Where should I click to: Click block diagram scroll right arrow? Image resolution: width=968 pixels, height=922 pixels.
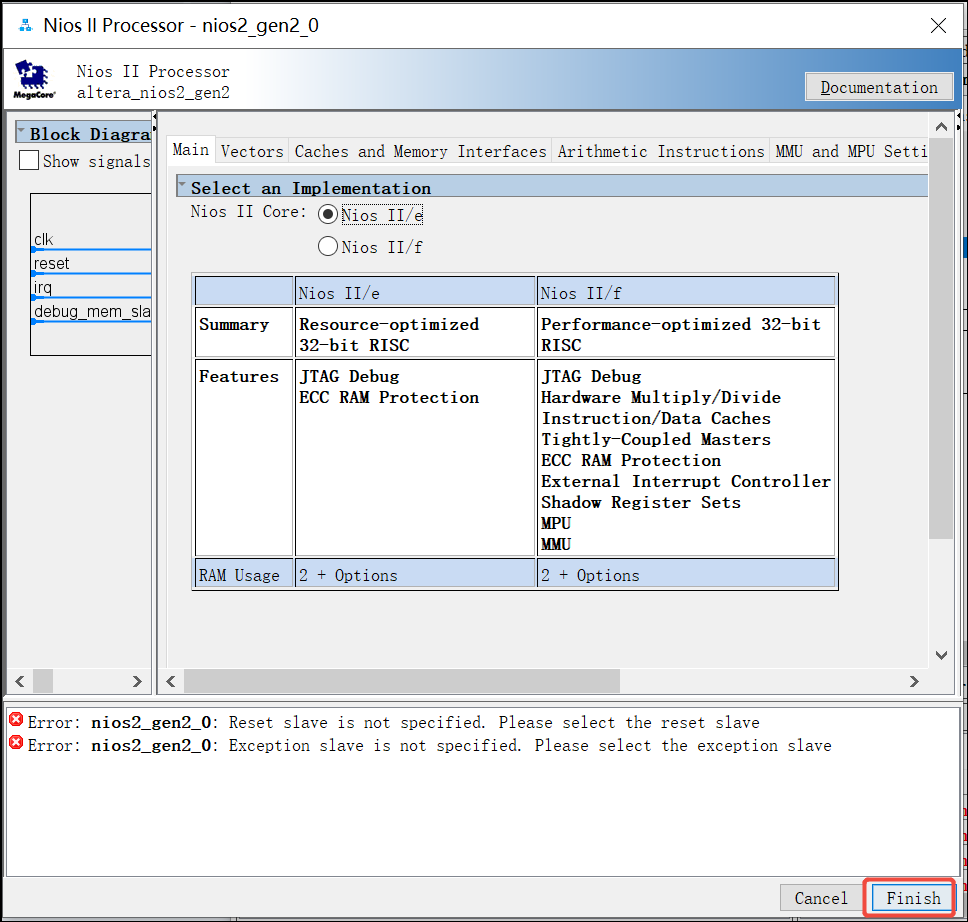137,681
